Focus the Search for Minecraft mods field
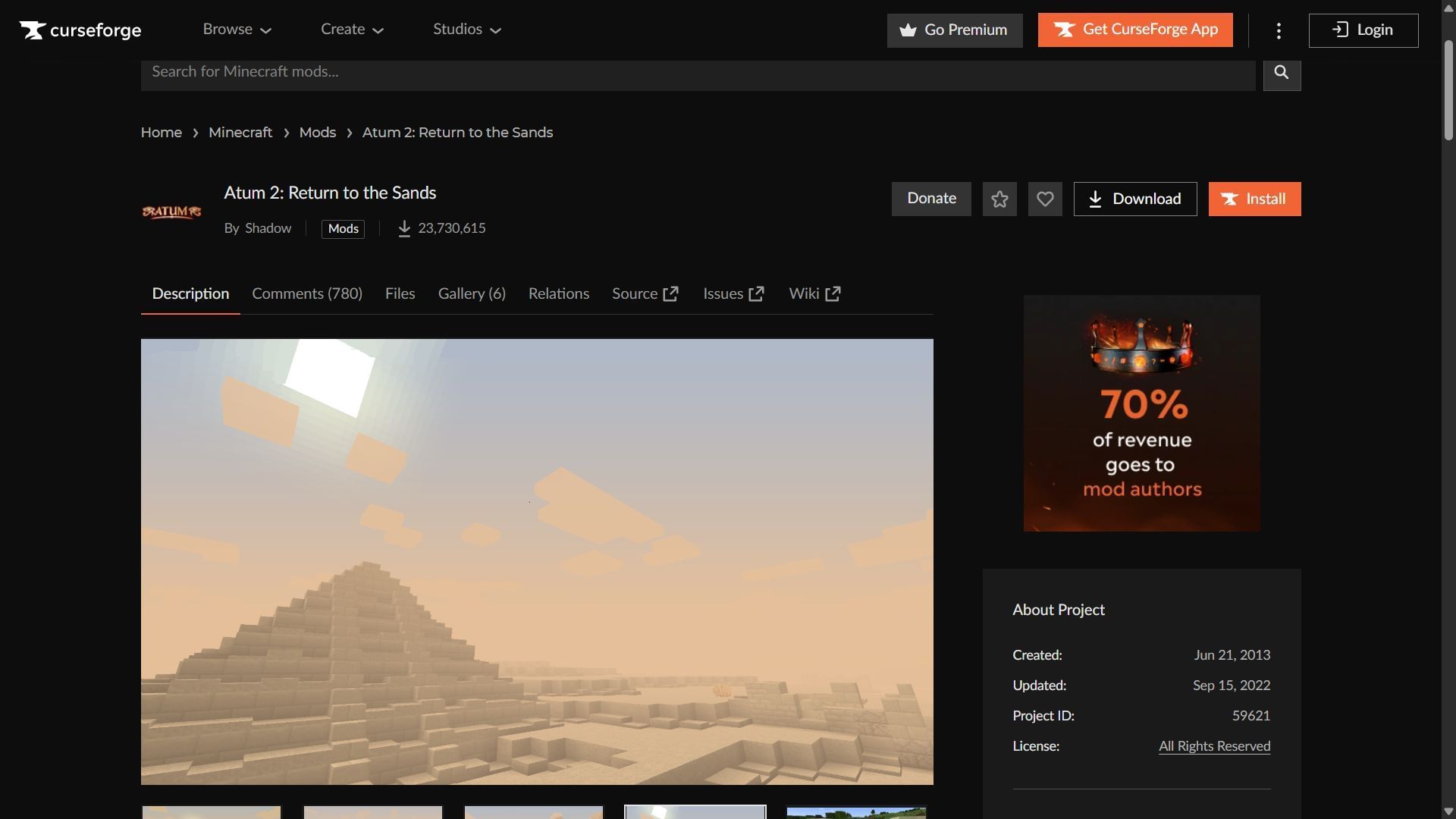1456x819 pixels. pos(698,73)
